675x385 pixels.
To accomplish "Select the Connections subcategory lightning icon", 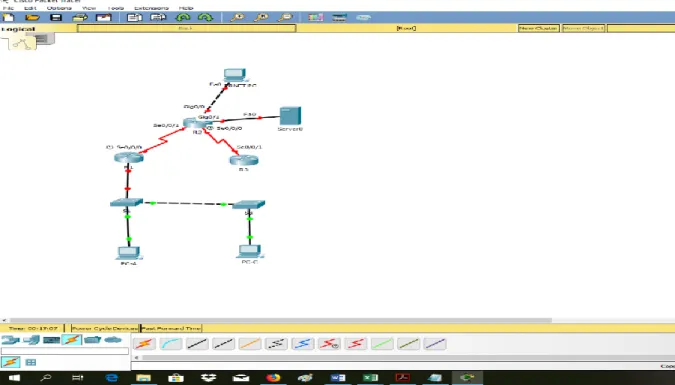I will point(10,362).
